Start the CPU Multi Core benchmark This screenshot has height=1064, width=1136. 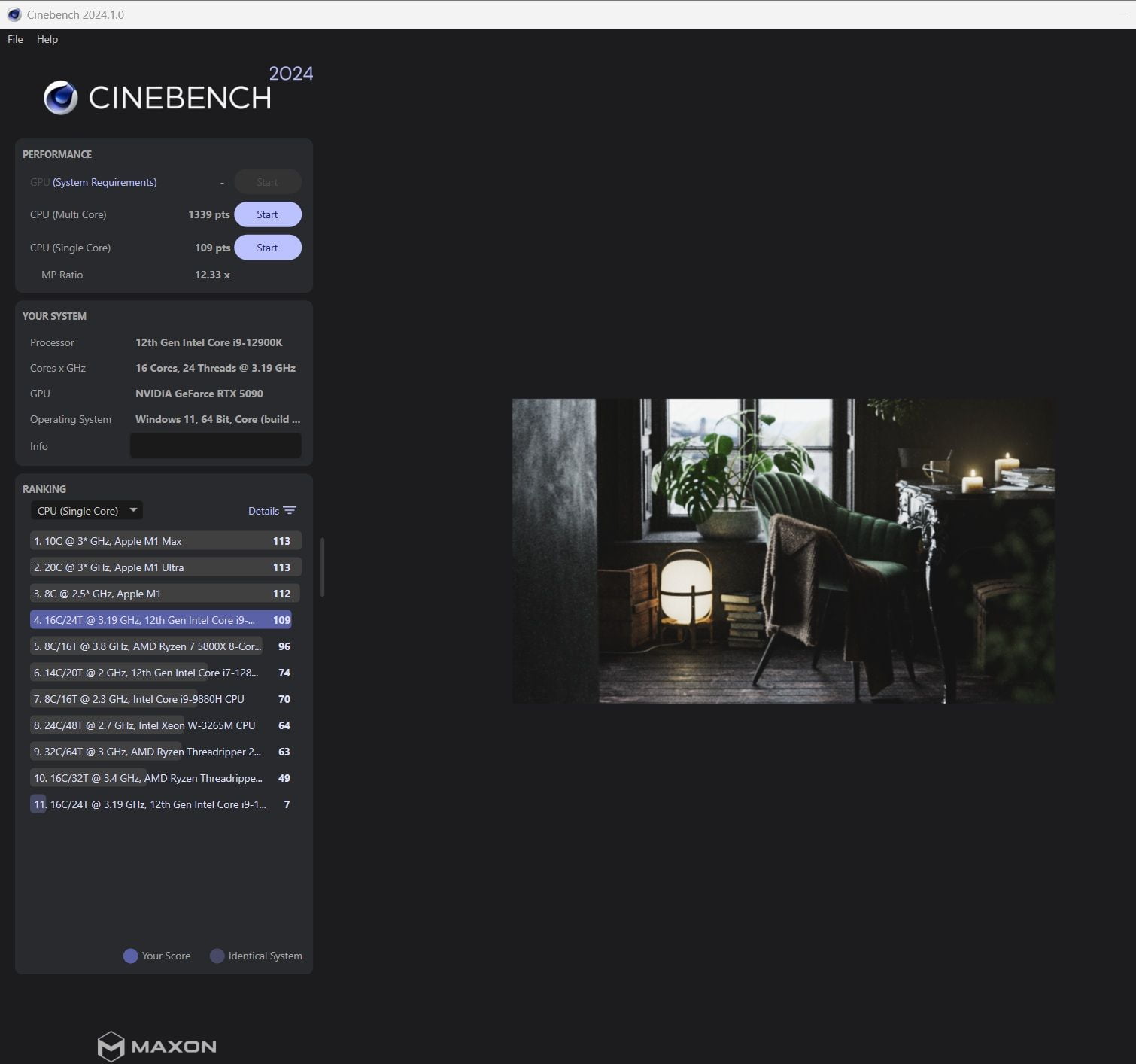(x=267, y=214)
